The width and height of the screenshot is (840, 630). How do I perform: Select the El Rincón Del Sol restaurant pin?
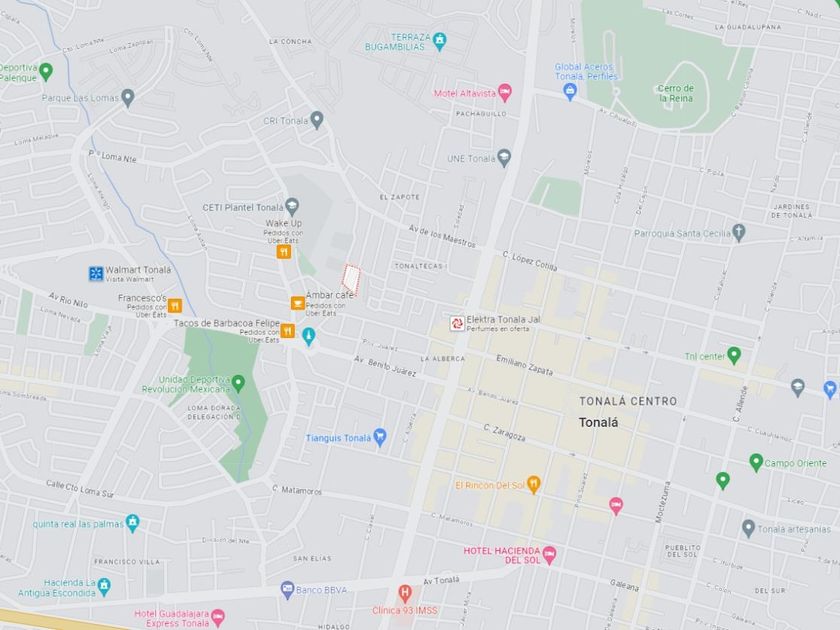click(534, 485)
